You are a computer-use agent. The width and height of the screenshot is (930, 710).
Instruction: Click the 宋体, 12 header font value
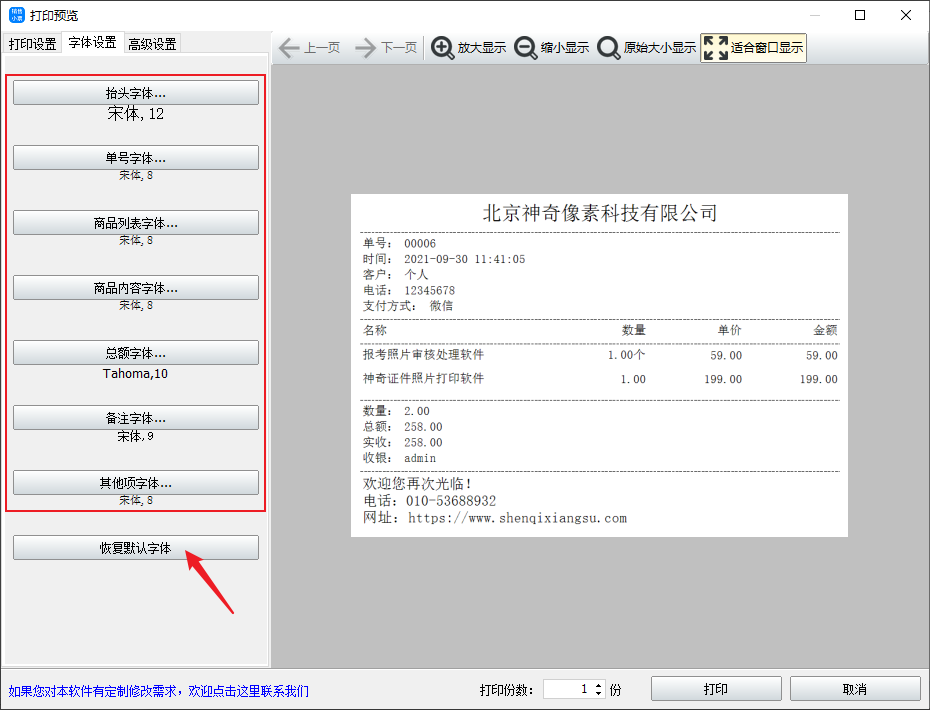[136, 114]
